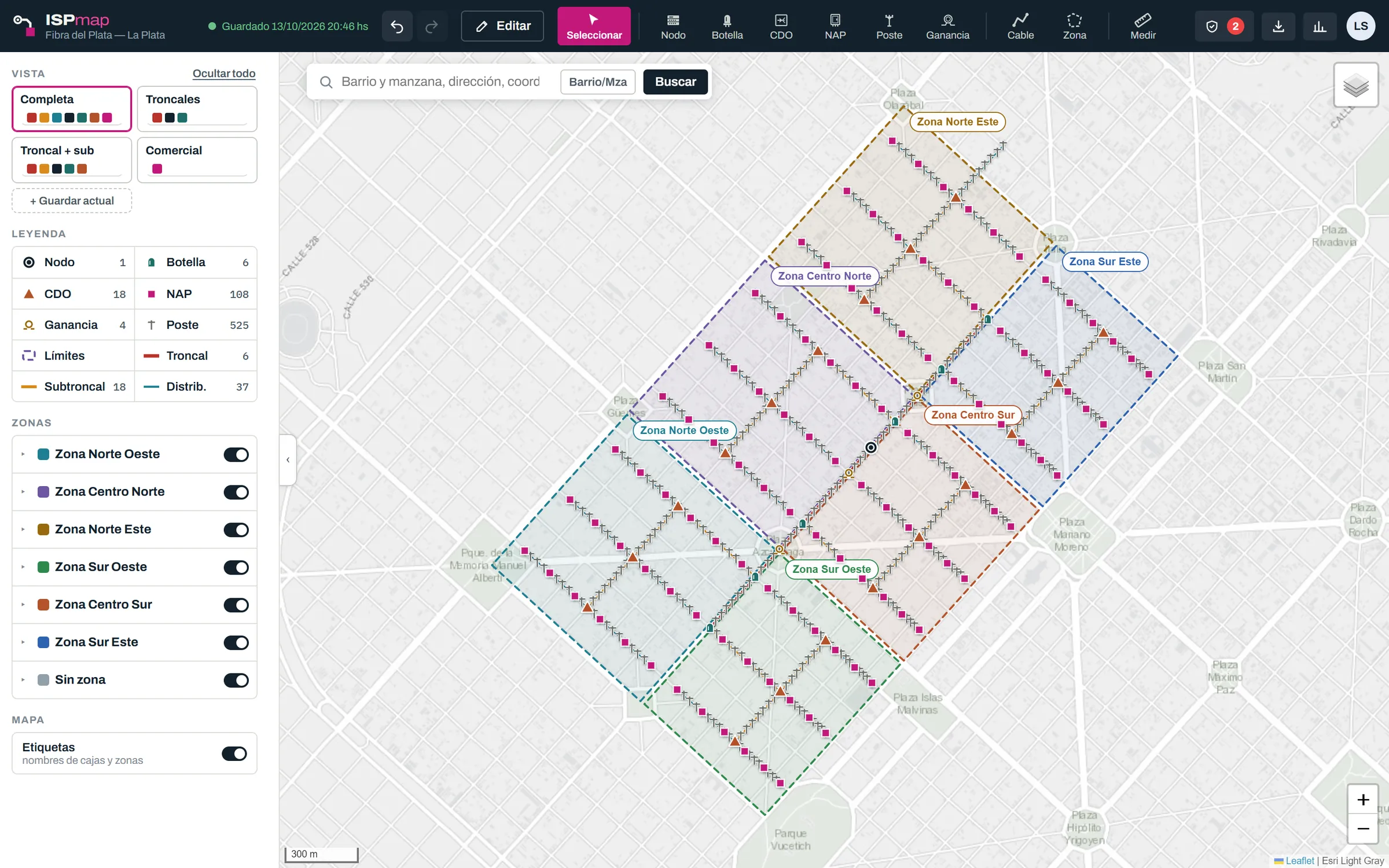Select the Ganancia tool

tap(947, 26)
